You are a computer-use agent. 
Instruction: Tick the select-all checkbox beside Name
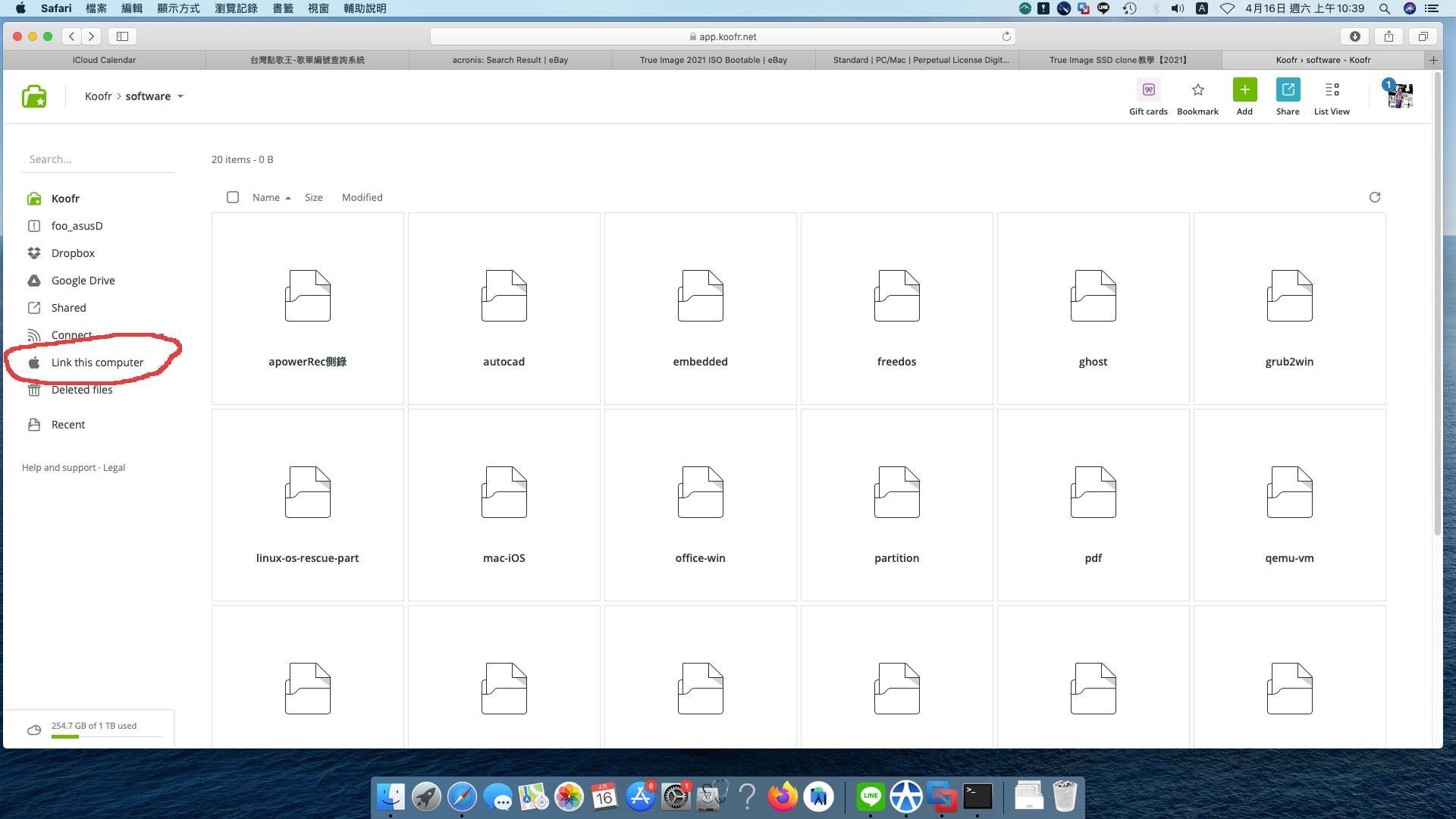tap(233, 197)
